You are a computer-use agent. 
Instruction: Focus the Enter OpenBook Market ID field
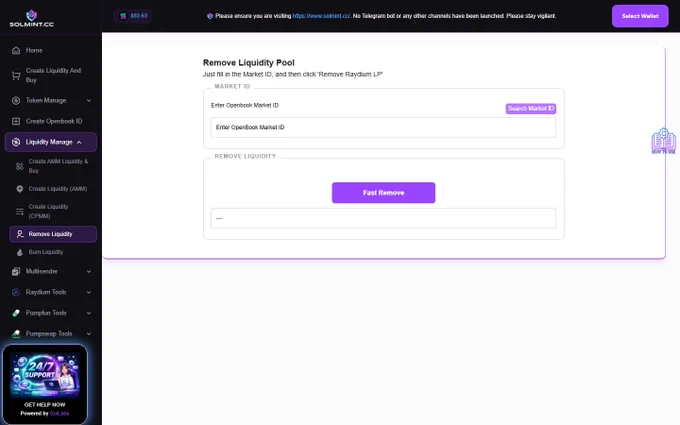(x=383, y=128)
